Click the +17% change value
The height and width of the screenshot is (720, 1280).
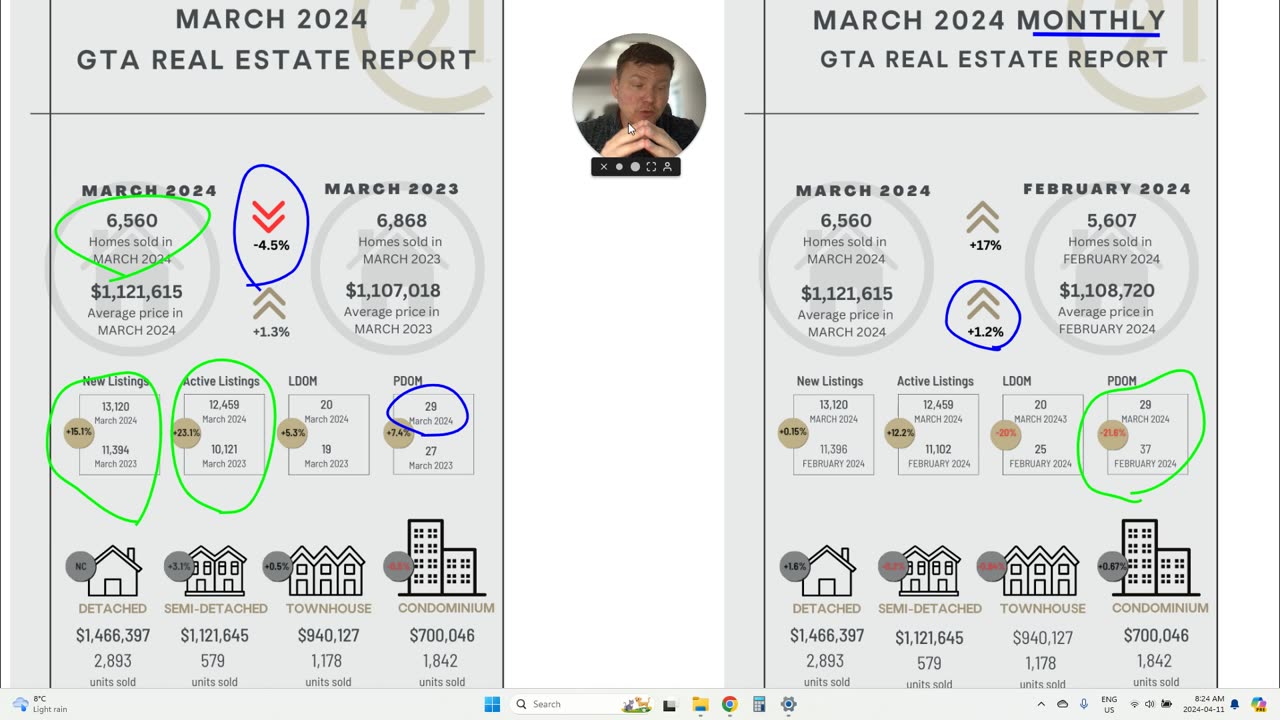pyautogui.click(x=985, y=245)
